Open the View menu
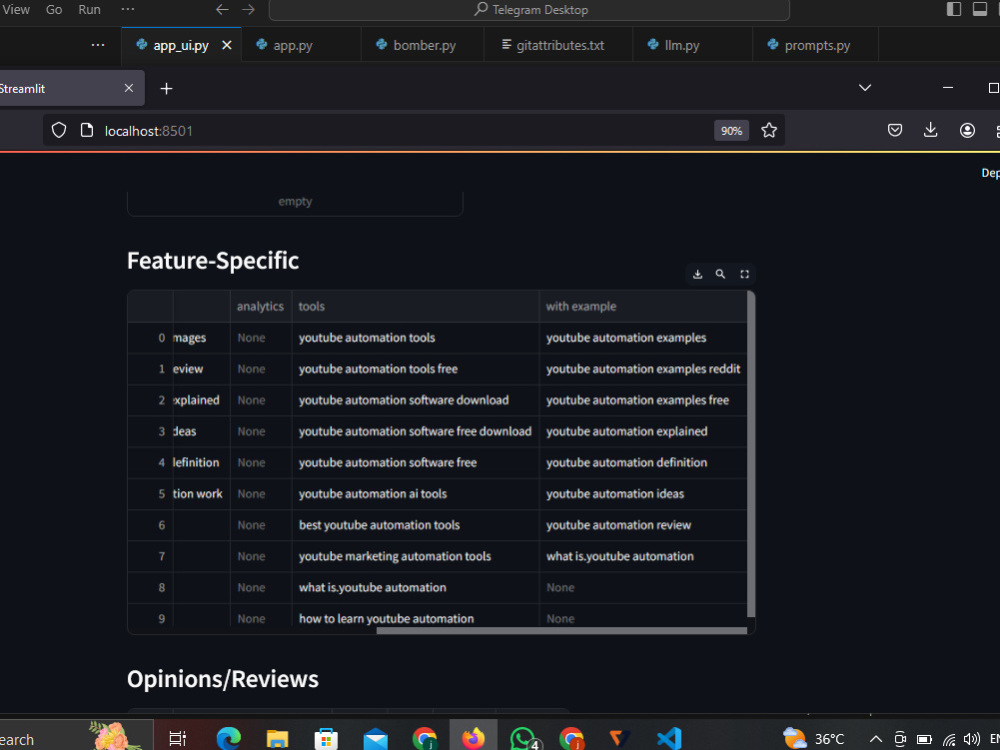 [16, 10]
